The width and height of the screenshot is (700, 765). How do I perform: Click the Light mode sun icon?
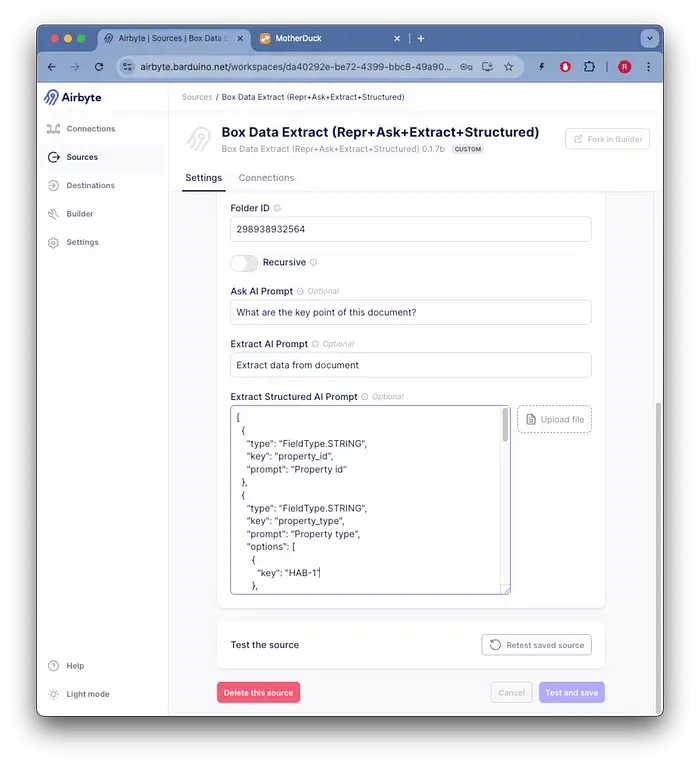coord(54,694)
